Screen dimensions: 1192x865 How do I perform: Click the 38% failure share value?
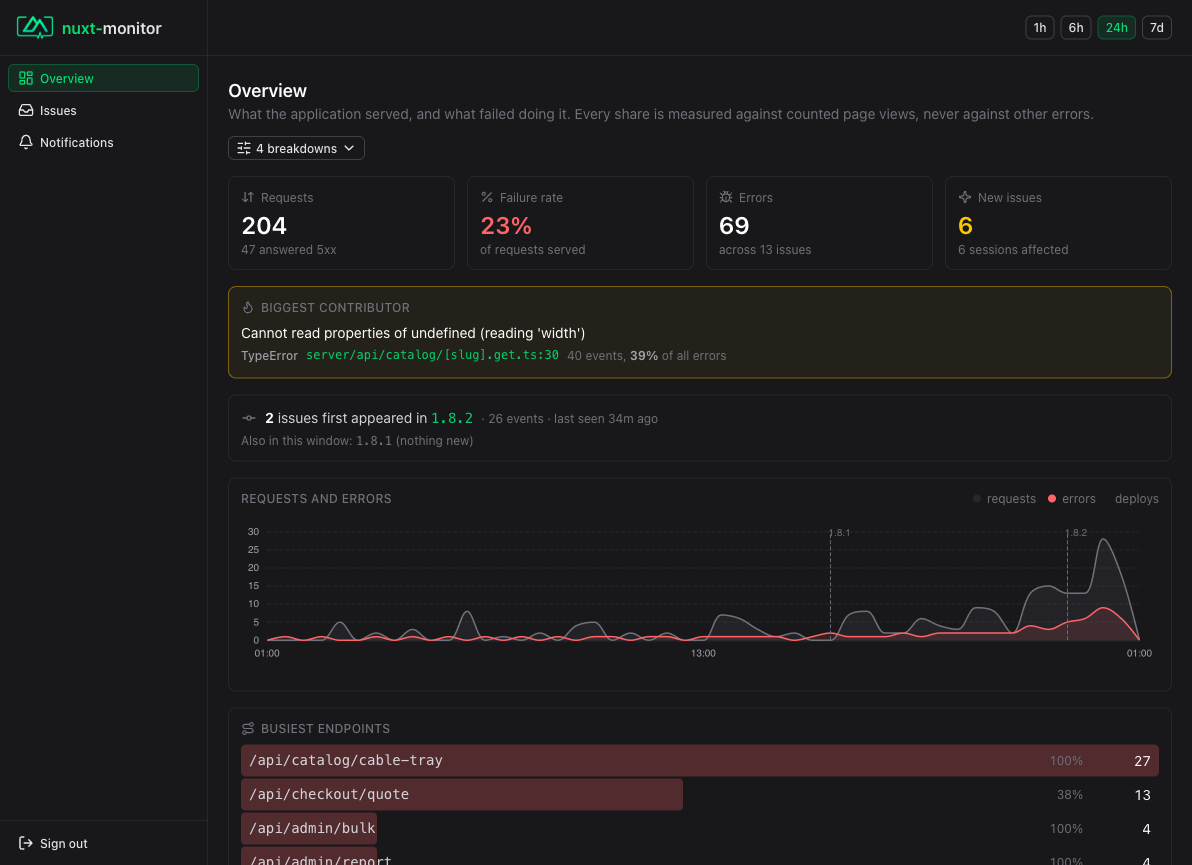point(1070,794)
